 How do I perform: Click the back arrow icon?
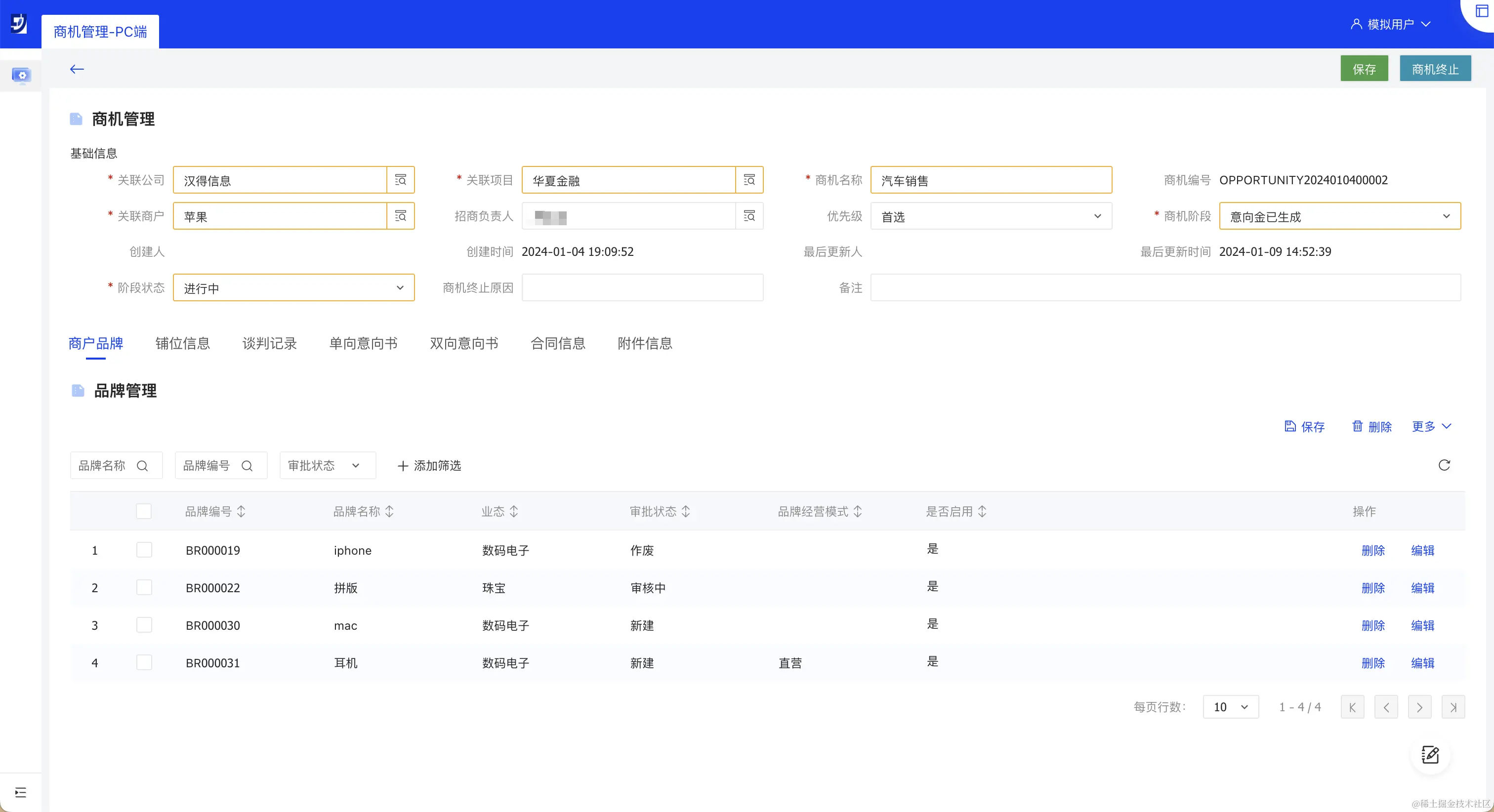tap(77, 69)
